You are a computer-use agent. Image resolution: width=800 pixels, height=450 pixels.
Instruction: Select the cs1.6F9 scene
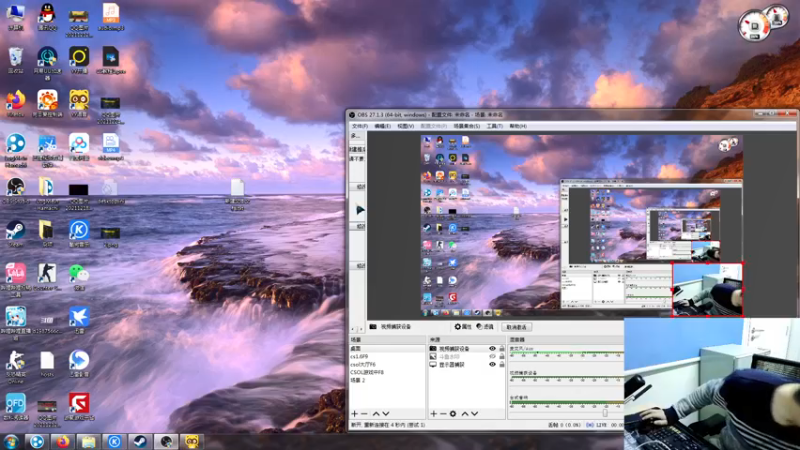387,357
